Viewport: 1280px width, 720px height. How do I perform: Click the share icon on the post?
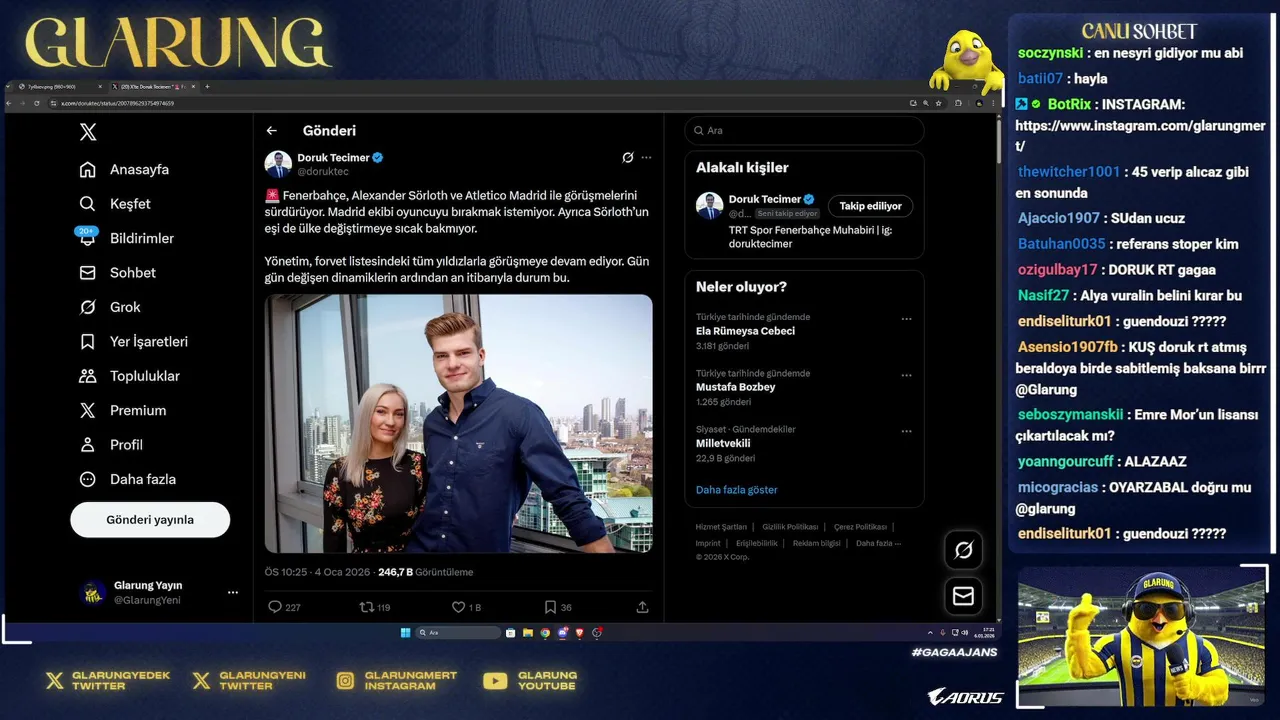click(642, 607)
